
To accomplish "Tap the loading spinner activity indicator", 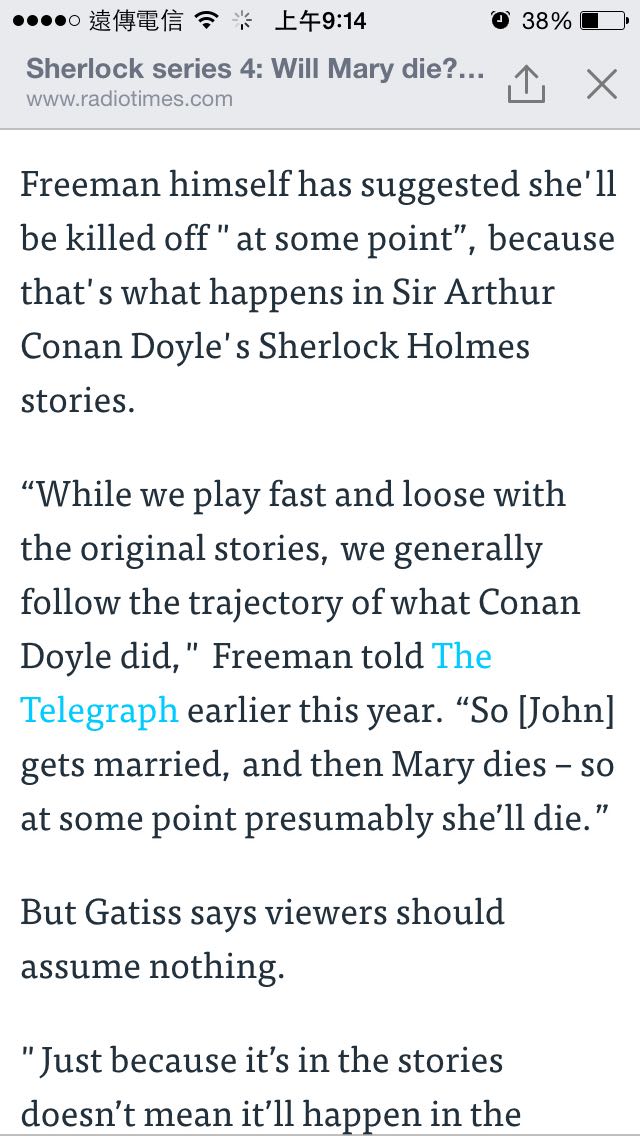I will click(240, 21).
